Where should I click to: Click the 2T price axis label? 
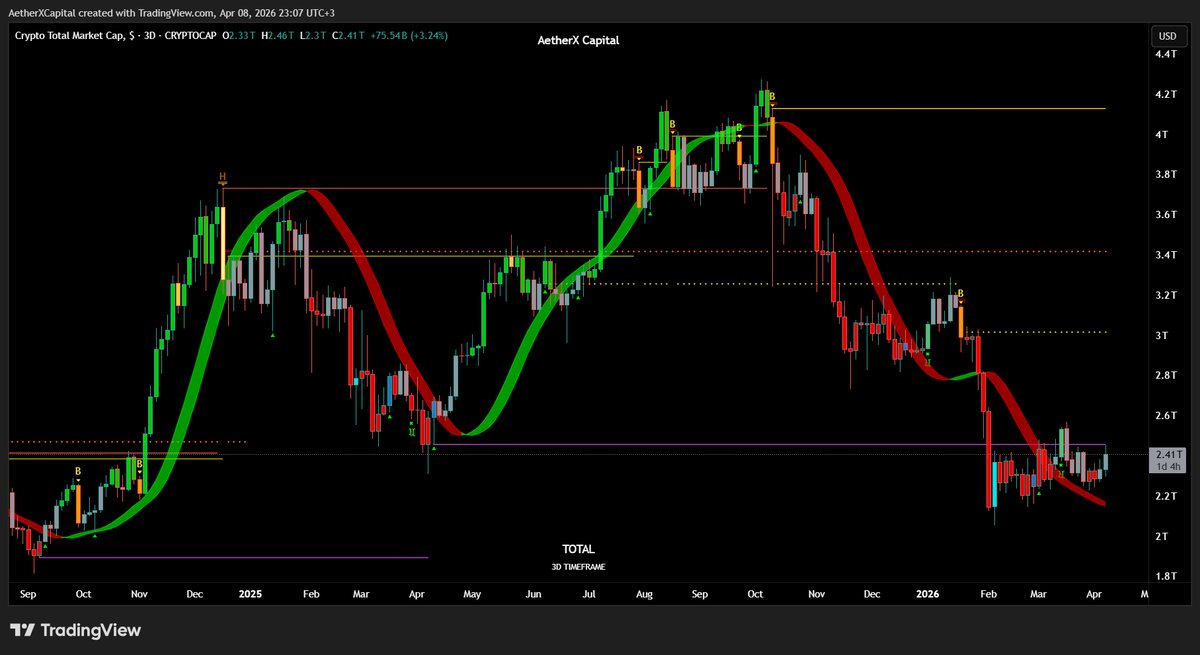tap(1163, 536)
